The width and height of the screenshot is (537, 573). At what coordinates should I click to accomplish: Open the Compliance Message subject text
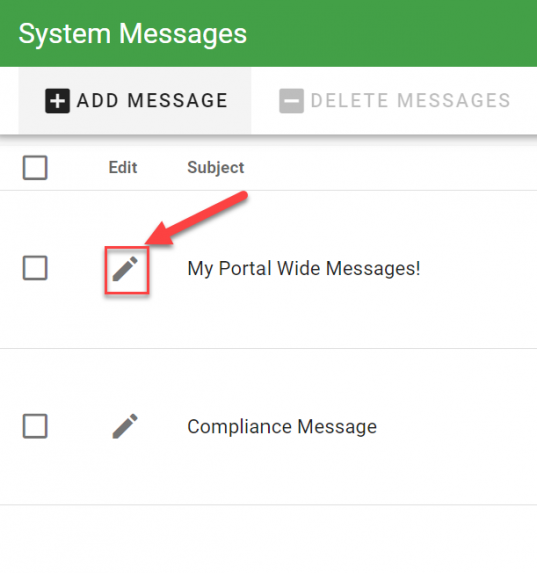(282, 426)
